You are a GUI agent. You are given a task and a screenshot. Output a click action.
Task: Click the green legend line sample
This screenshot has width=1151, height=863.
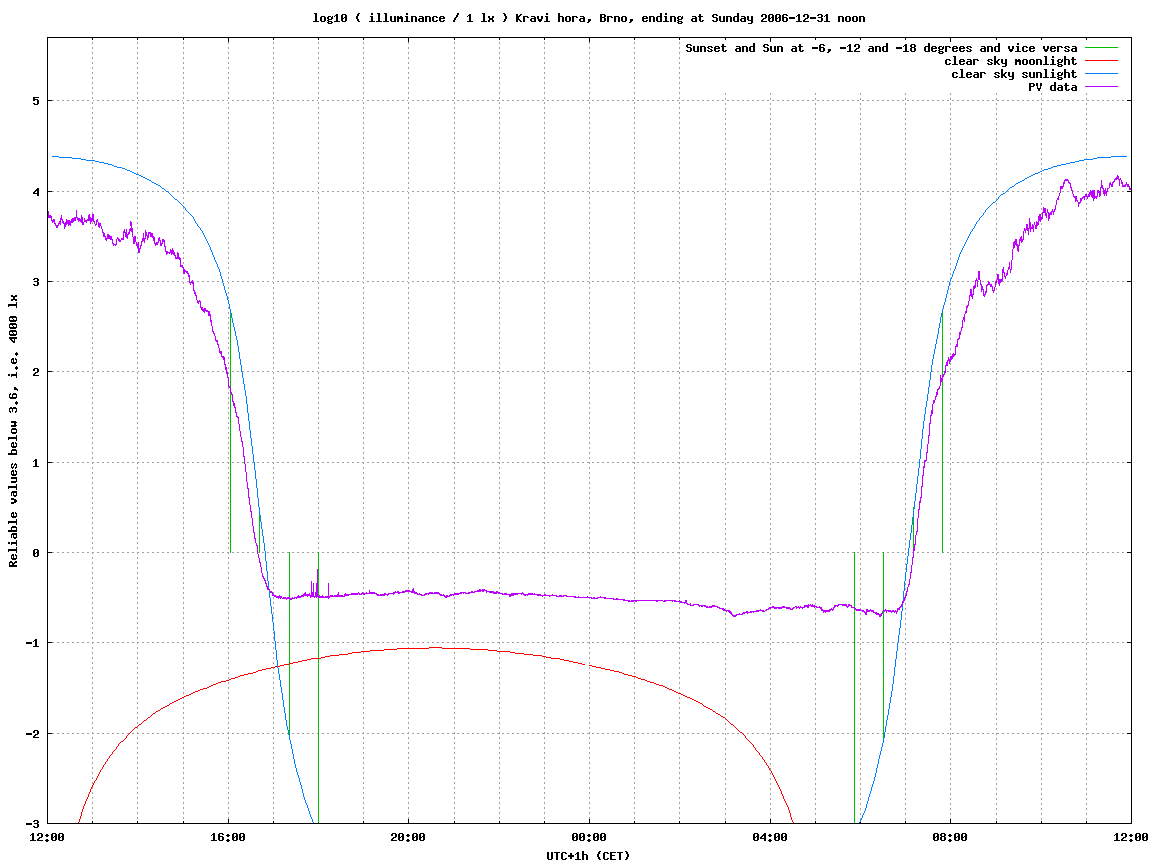click(1101, 48)
